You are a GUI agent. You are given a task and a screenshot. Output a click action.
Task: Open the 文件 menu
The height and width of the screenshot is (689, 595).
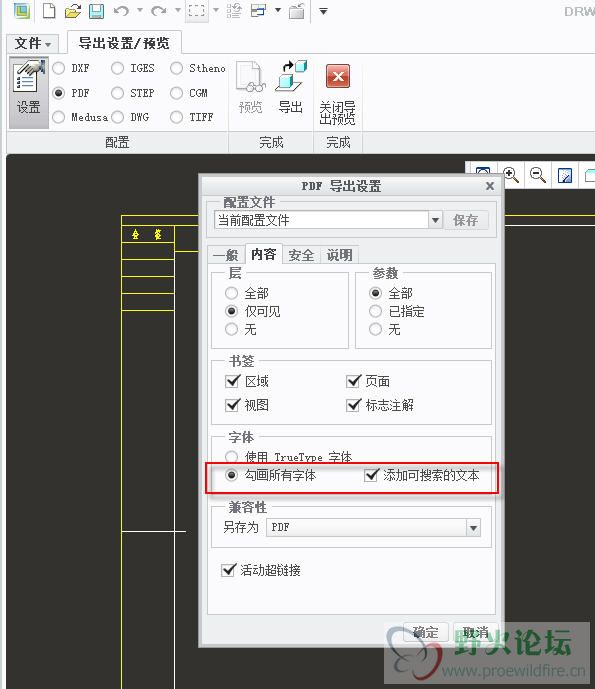coord(33,44)
